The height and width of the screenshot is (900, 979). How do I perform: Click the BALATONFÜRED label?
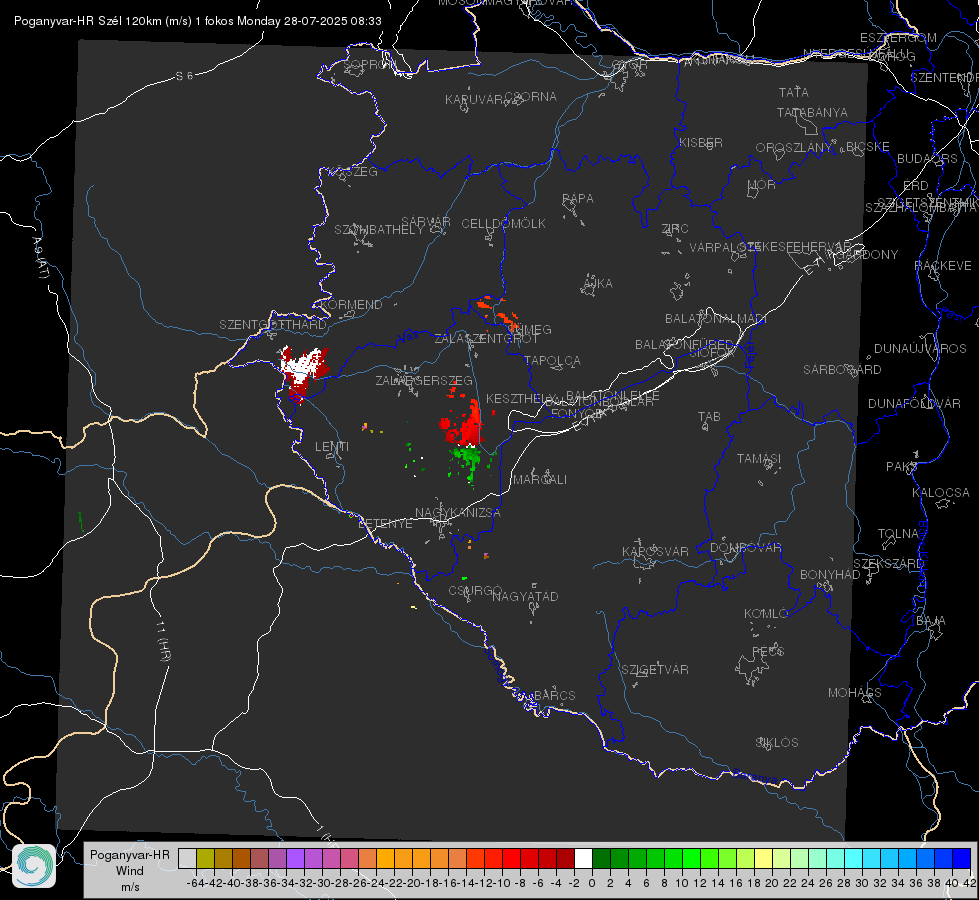click(684, 345)
